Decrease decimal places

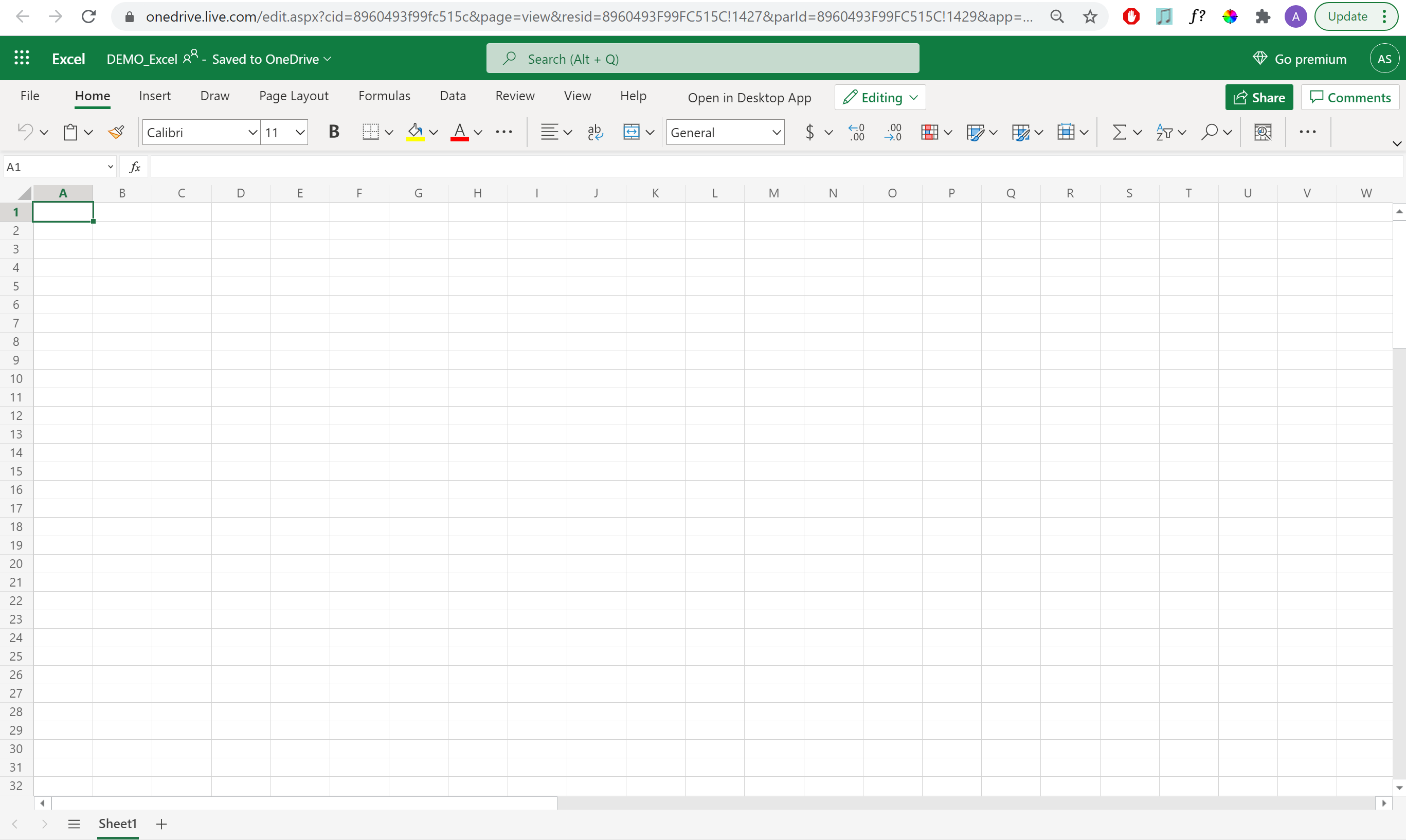click(x=893, y=132)
